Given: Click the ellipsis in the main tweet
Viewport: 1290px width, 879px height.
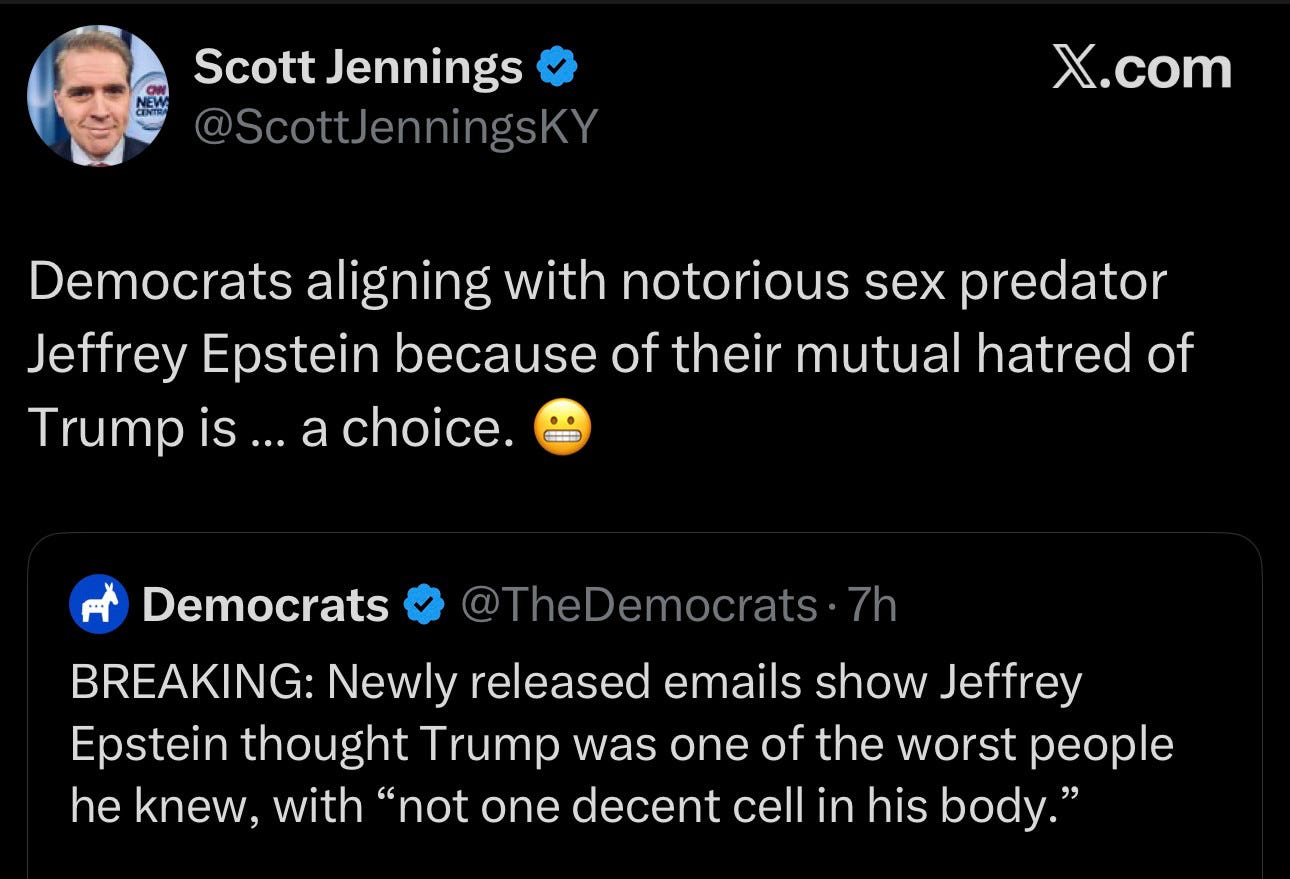Looking at the screenshot, I should pos(268,432).
